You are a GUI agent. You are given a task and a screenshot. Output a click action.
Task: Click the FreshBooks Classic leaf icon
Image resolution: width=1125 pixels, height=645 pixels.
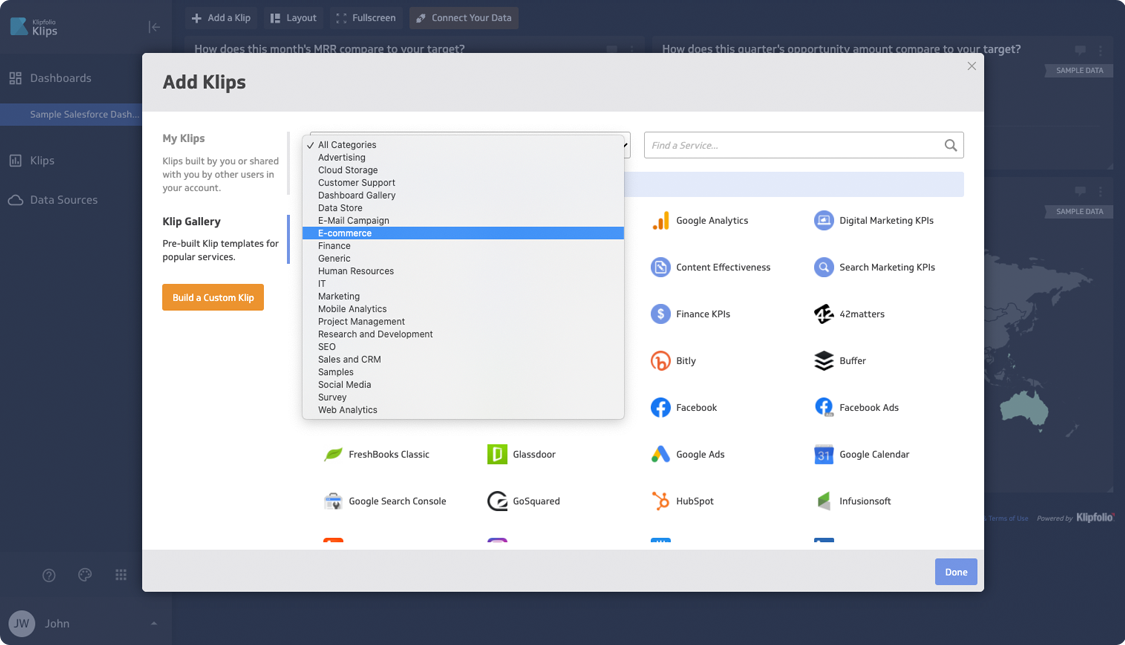coord(333,454)
